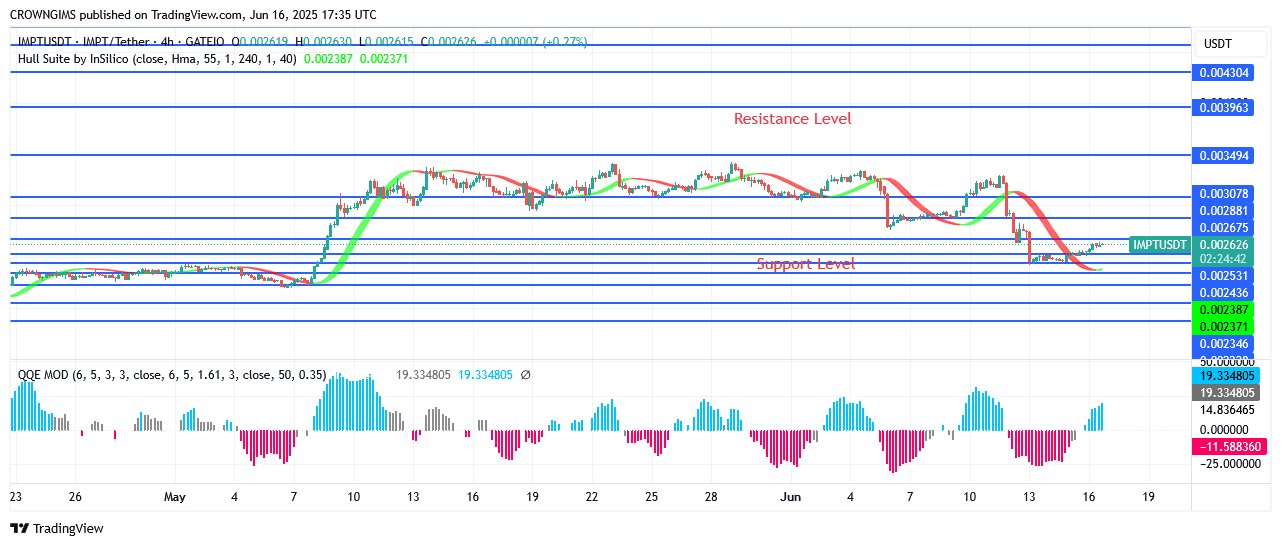
Task: Click the 02:24:42 countdown timer label
Action: (x=1223, y=259)
